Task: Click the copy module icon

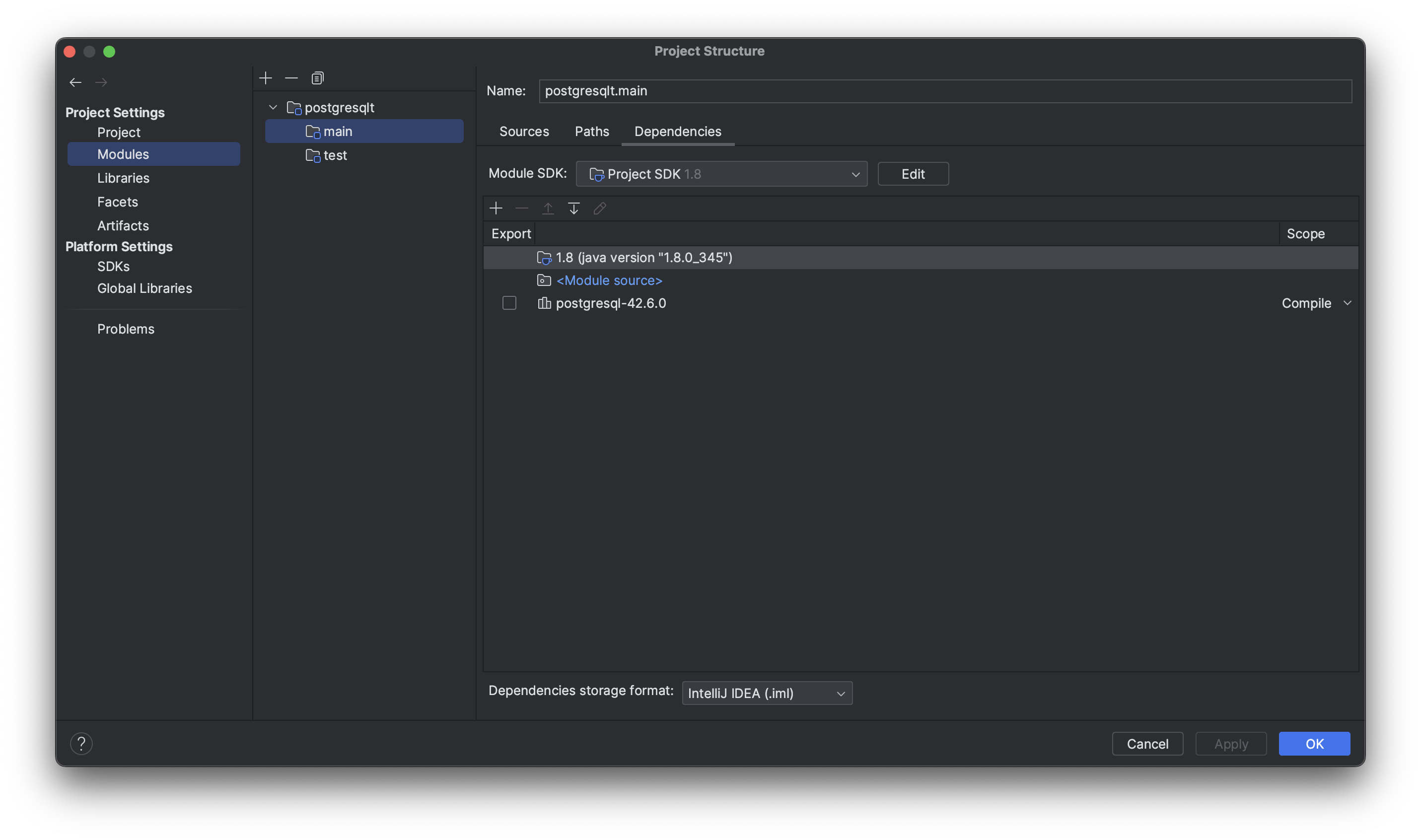Action: click(317, 77)
